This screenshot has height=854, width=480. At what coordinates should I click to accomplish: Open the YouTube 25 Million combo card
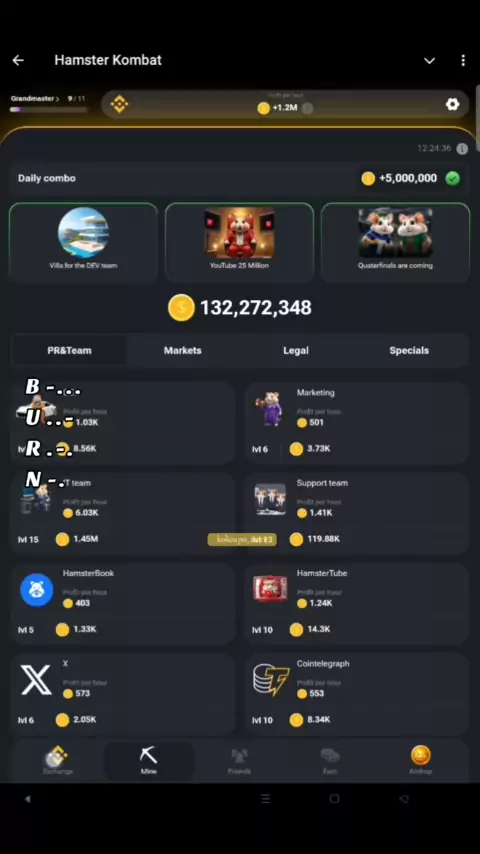[239, 242]
